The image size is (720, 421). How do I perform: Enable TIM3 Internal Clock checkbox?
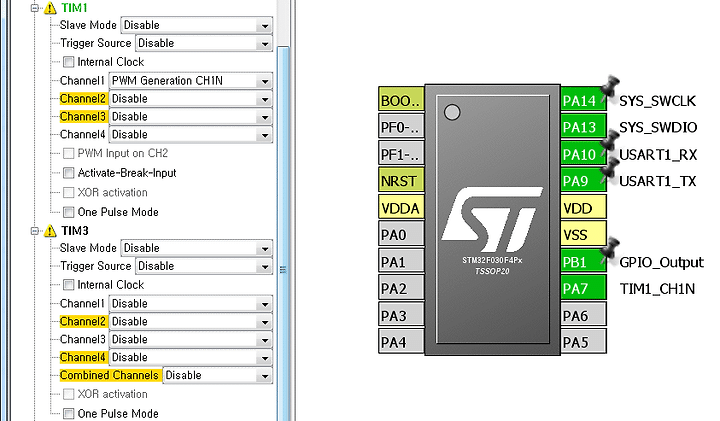tap(68, 285)
